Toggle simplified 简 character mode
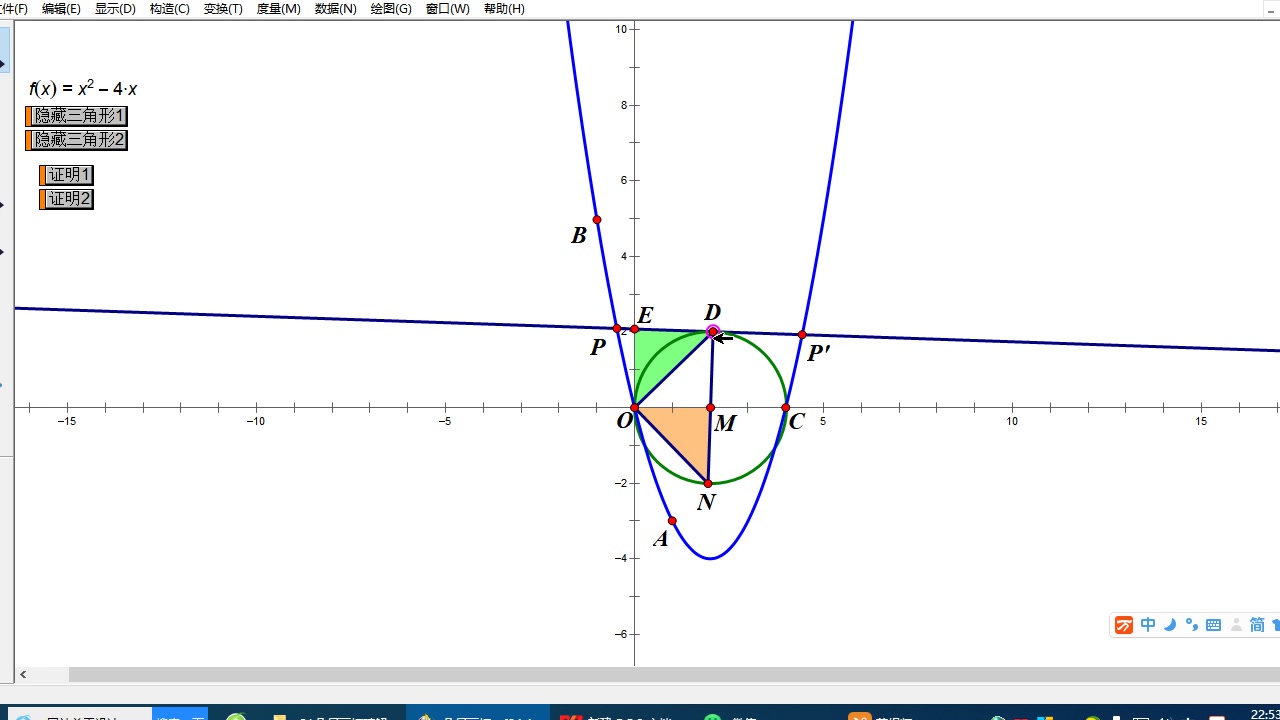 [1257, 625]
